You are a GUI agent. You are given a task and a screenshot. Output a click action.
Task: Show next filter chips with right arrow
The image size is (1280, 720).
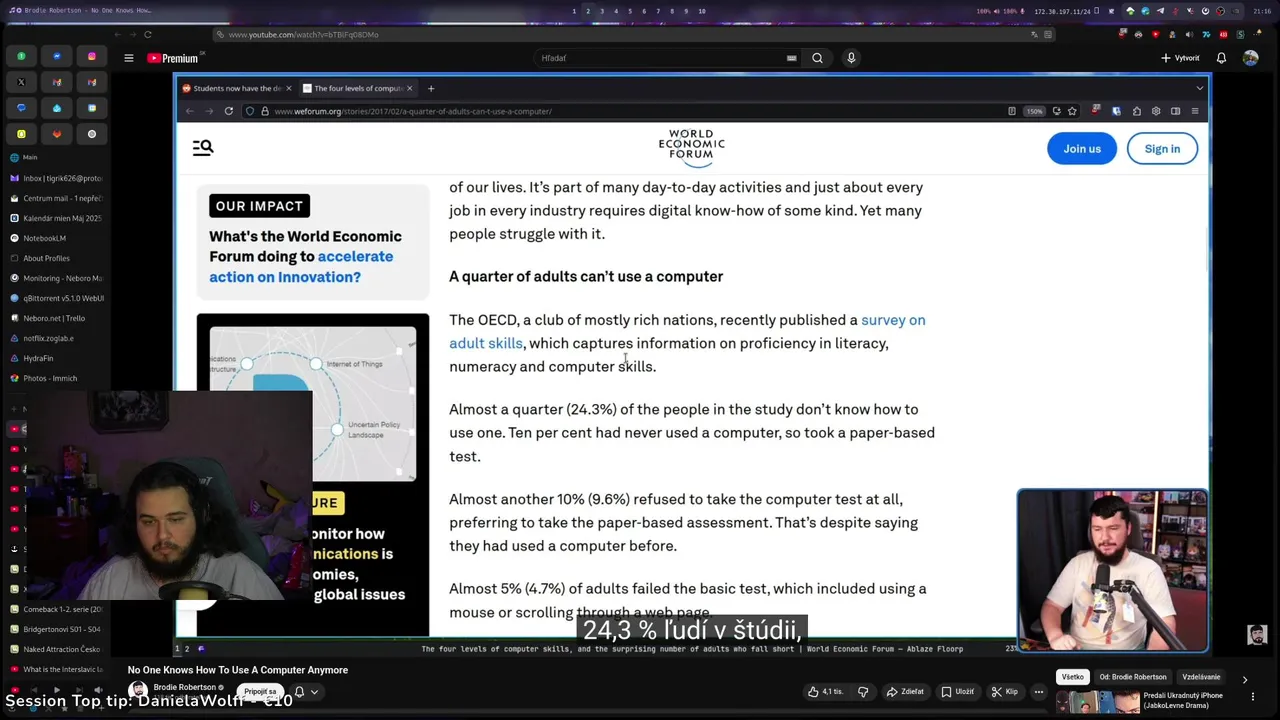point(1245,679)
